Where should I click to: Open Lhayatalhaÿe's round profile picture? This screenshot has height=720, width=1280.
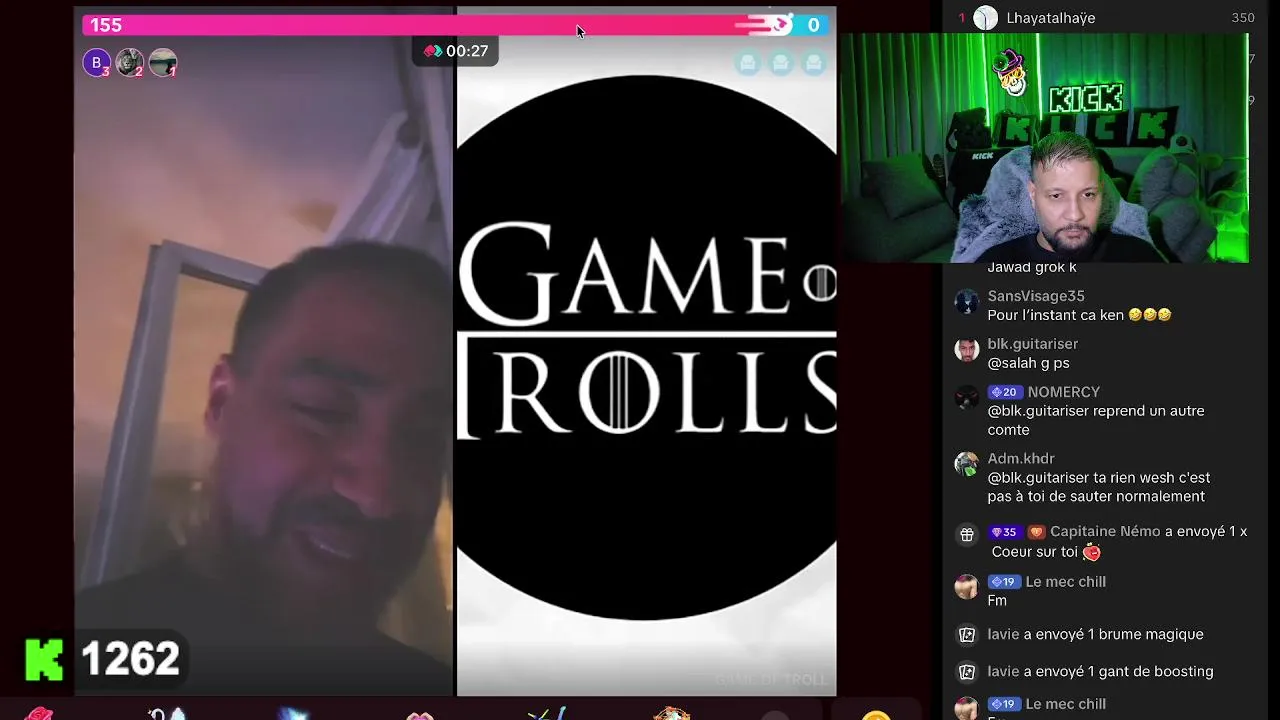pyautogui.click(x=985, y=18)
